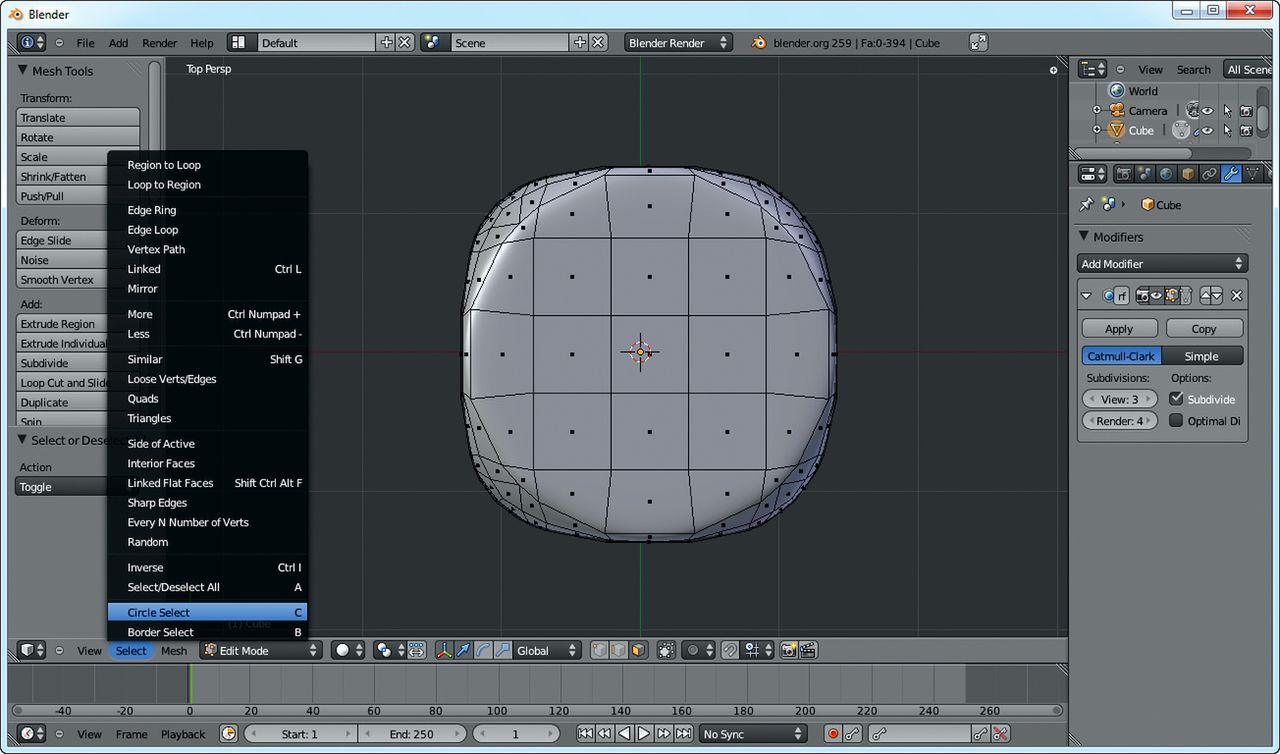Play the timeline animation forward
Viewport: 1280px width, 754px height.
[x=644, y=734]
